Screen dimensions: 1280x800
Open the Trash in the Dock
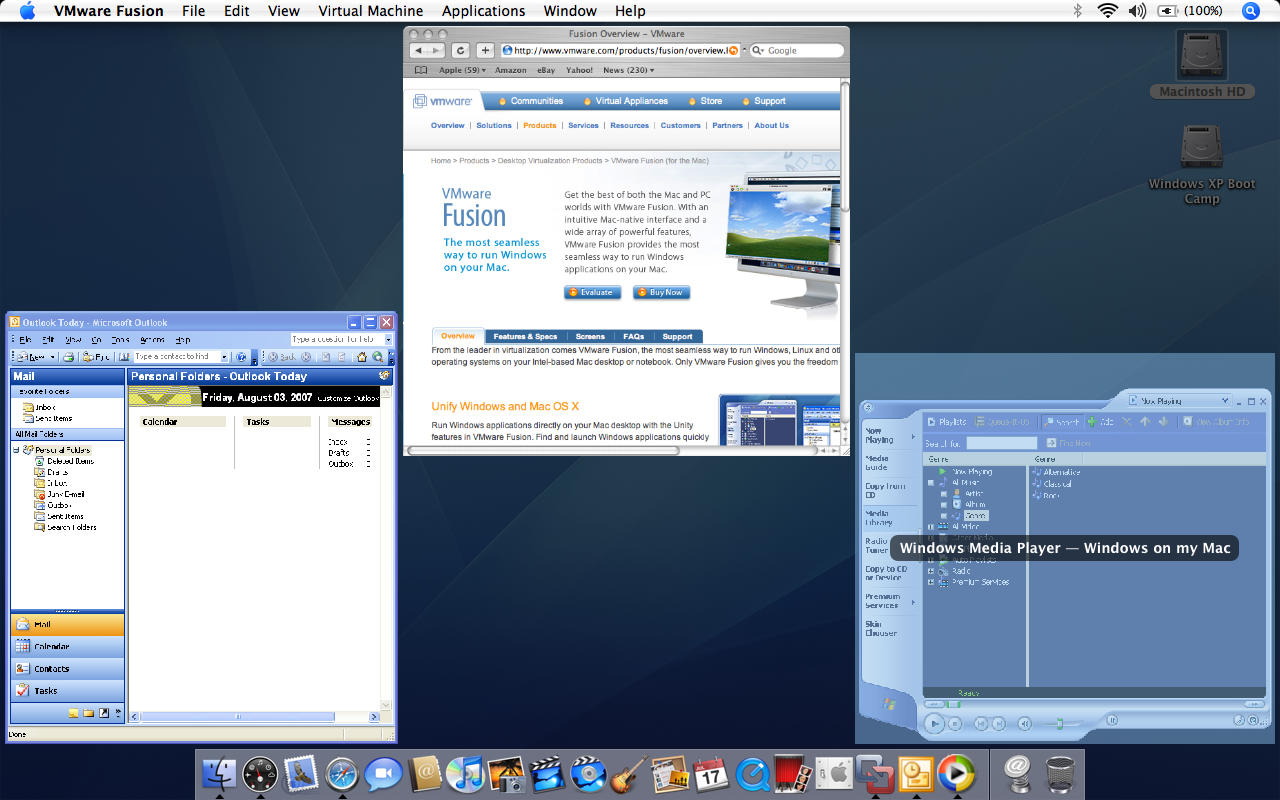pos(1060,774)
